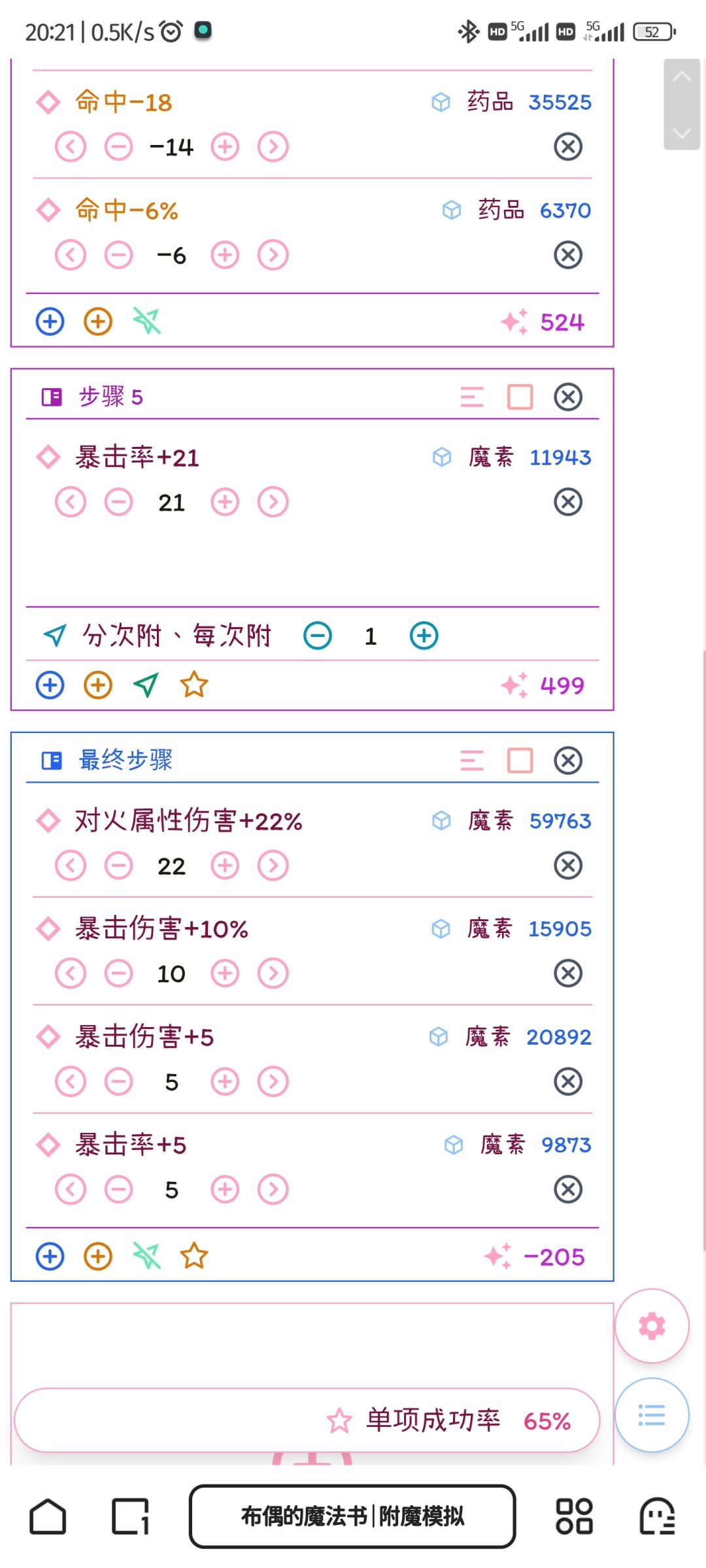This screenshot has width=706, height=1568.
Task: Tap the pink settings gear floating button
Action: pyautogui.click(x=652, y=1326)
